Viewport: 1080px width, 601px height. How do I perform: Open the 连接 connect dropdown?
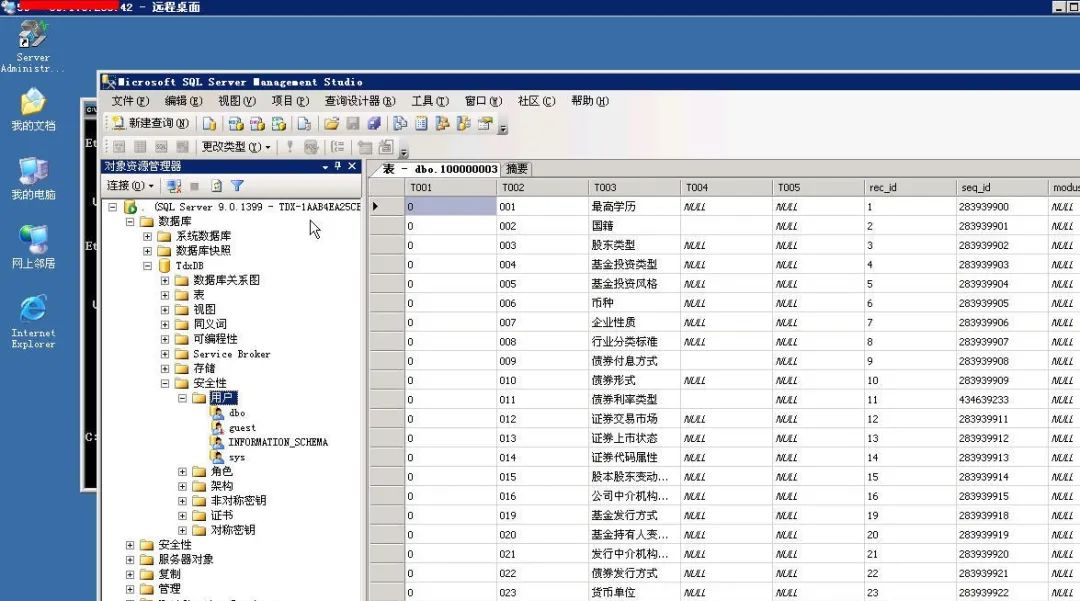(x=129, y=186)
